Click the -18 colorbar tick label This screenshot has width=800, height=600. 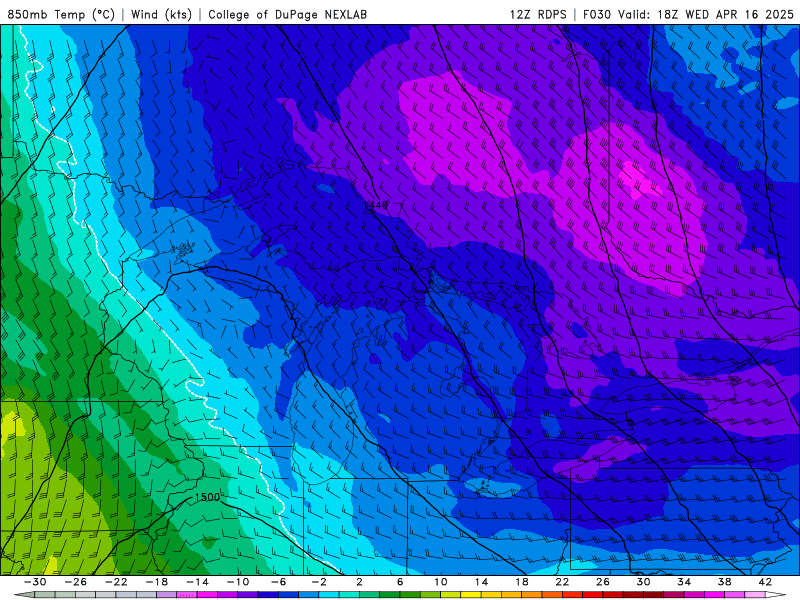pos(157,582)
